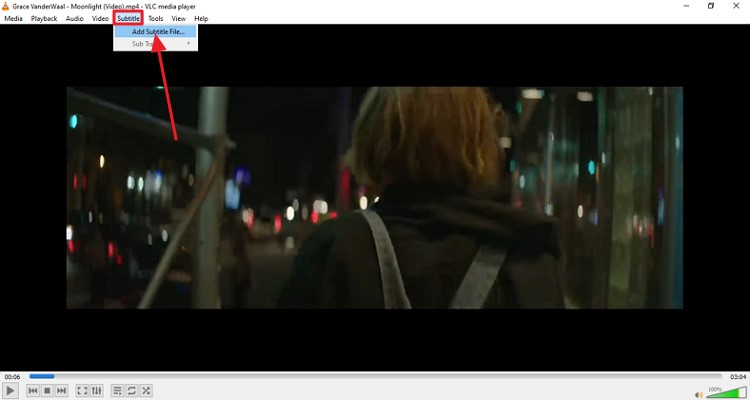Open the Tools menu

click(155, 18)
